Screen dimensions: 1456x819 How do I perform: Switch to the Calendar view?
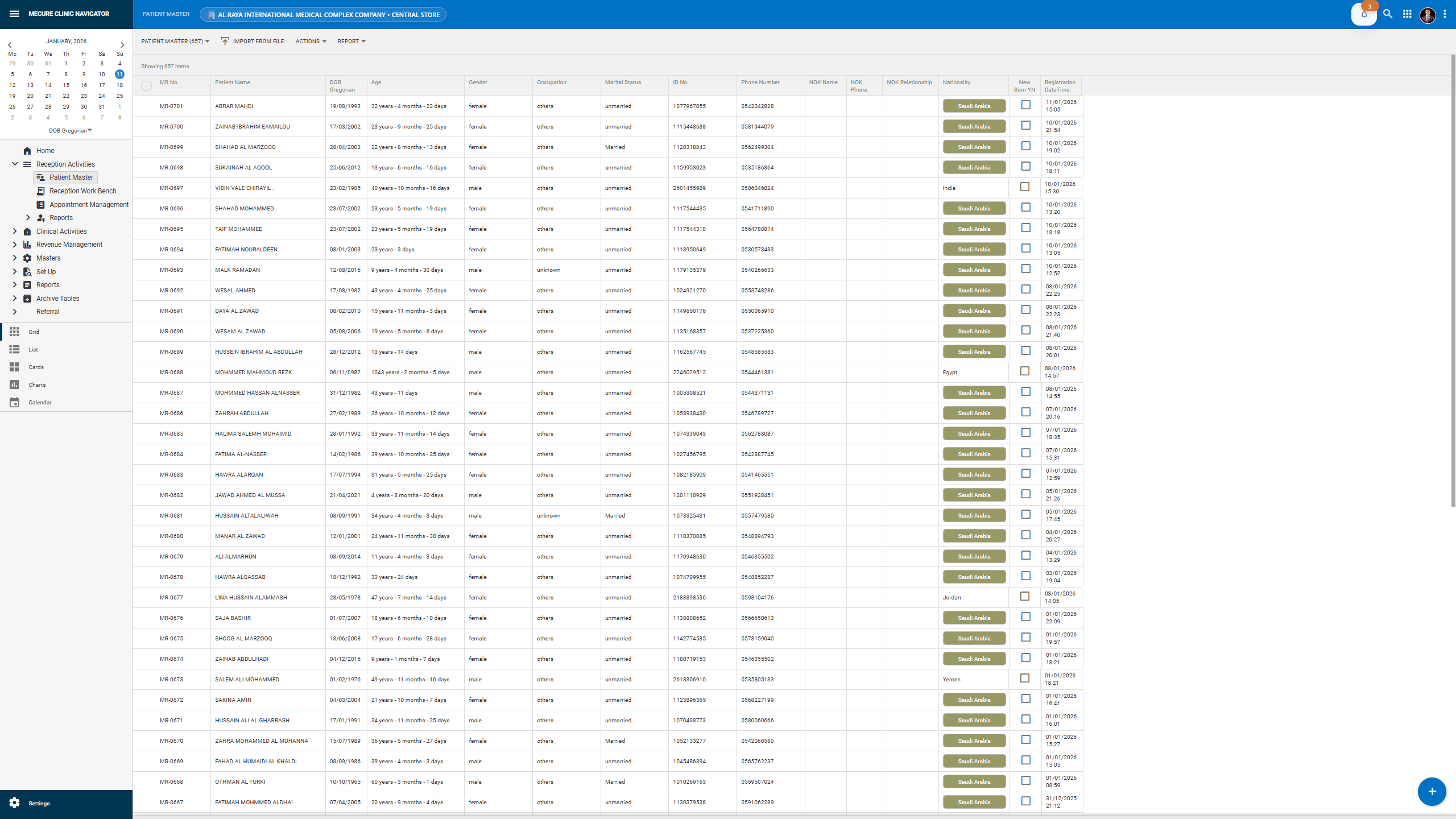click(40, 402)
